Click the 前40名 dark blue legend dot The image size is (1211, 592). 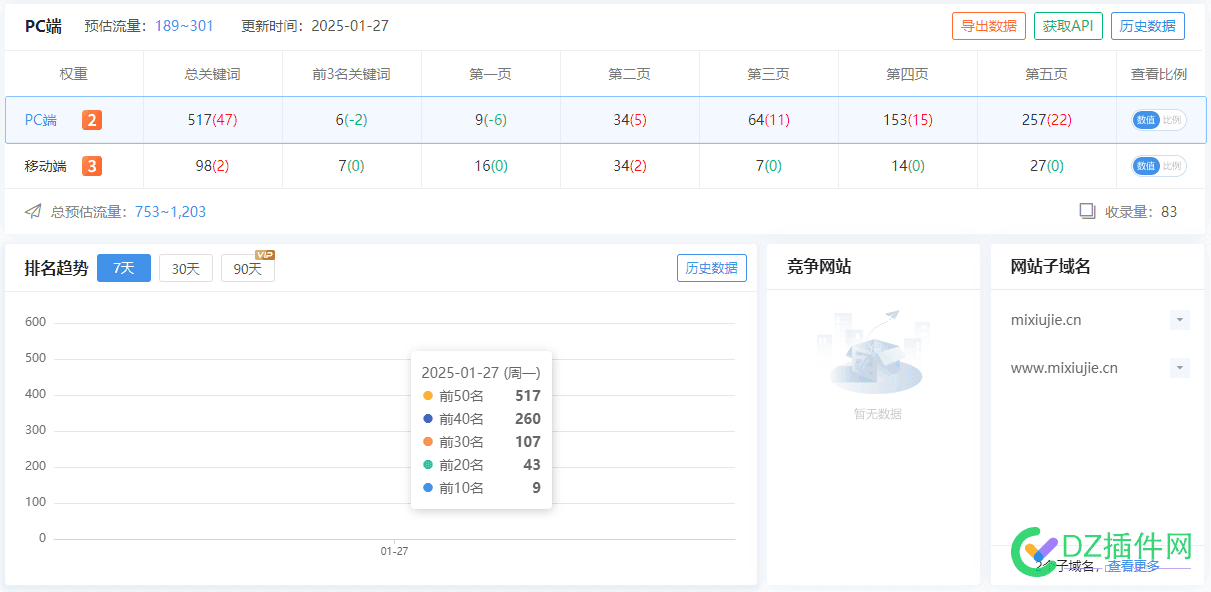pyautogui.click(x=428, y=419)
